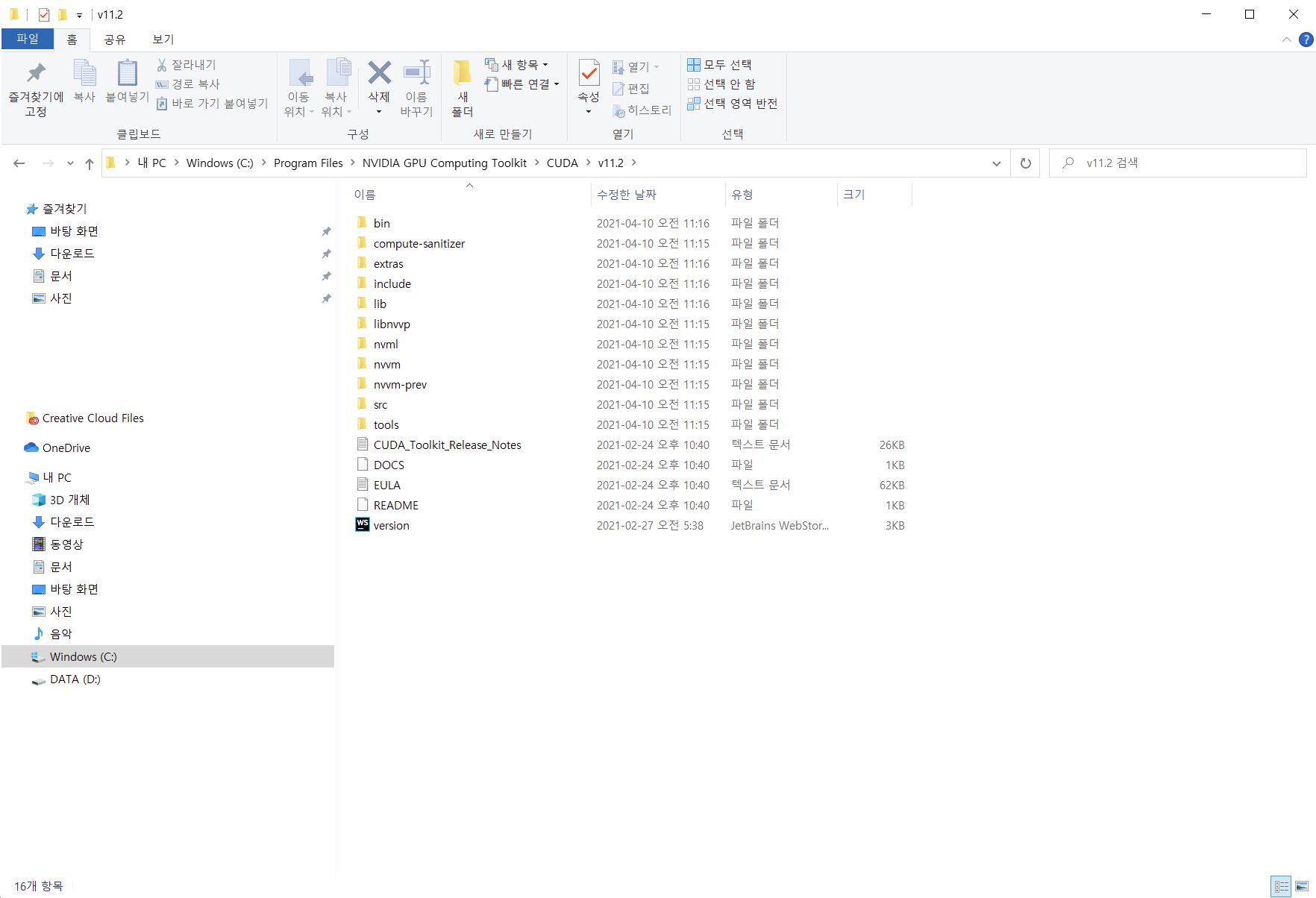The image size is (1316, 898).
Task: Pin folder to Quick access (즐겨찾기에 고정)
Action: 36,88
